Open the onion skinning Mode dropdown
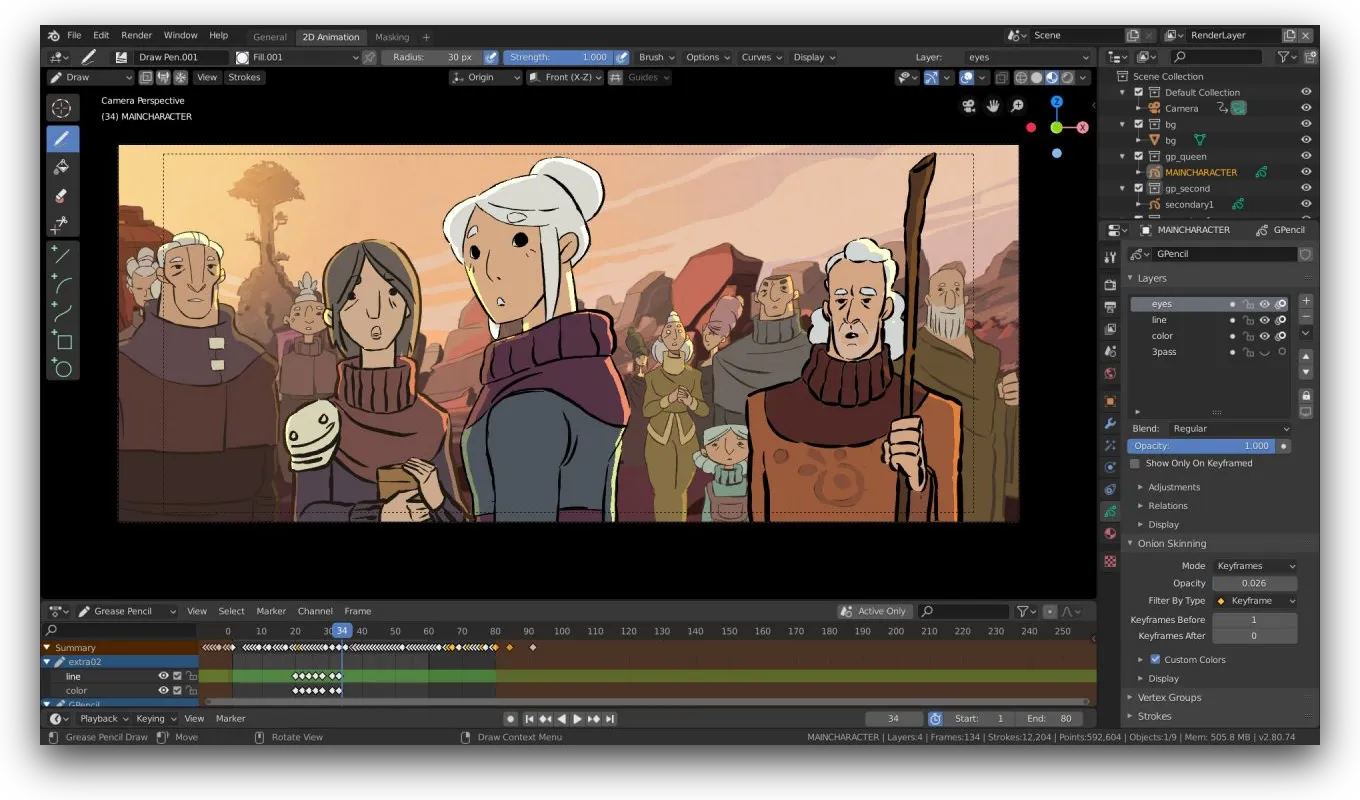1360x800 pixels. pos(1254,566)
